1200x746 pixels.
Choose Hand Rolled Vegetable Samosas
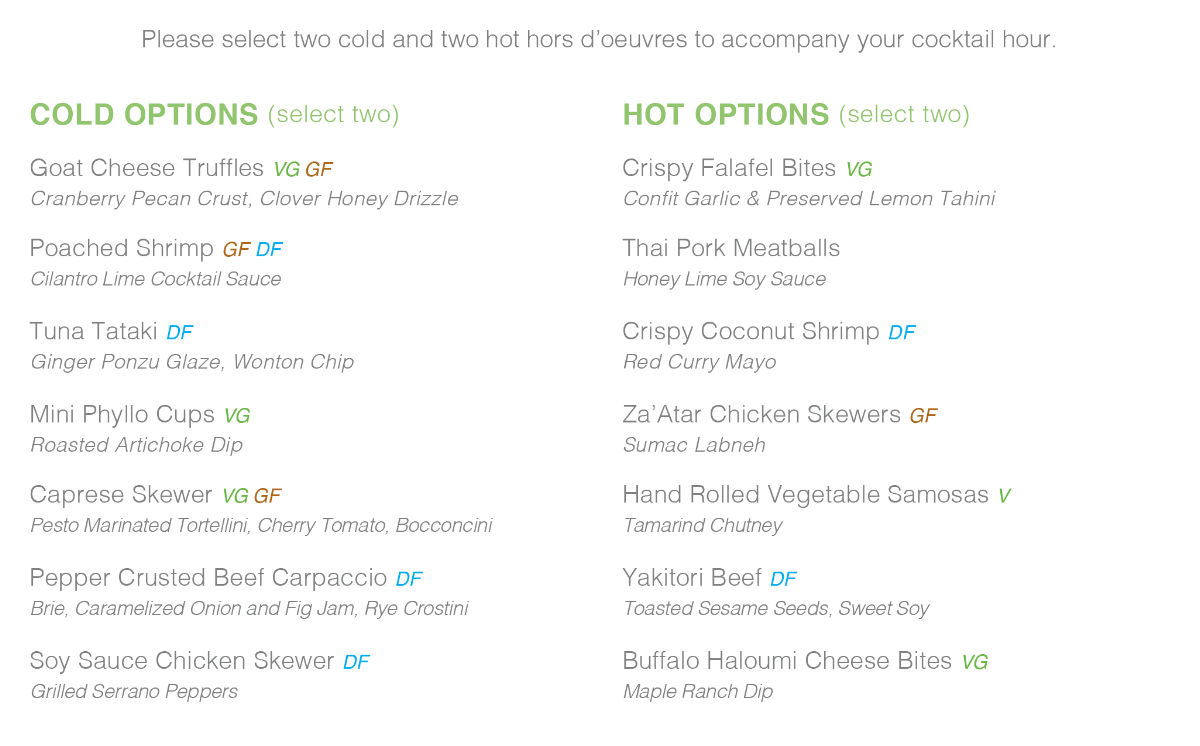[x=805, y=495]
